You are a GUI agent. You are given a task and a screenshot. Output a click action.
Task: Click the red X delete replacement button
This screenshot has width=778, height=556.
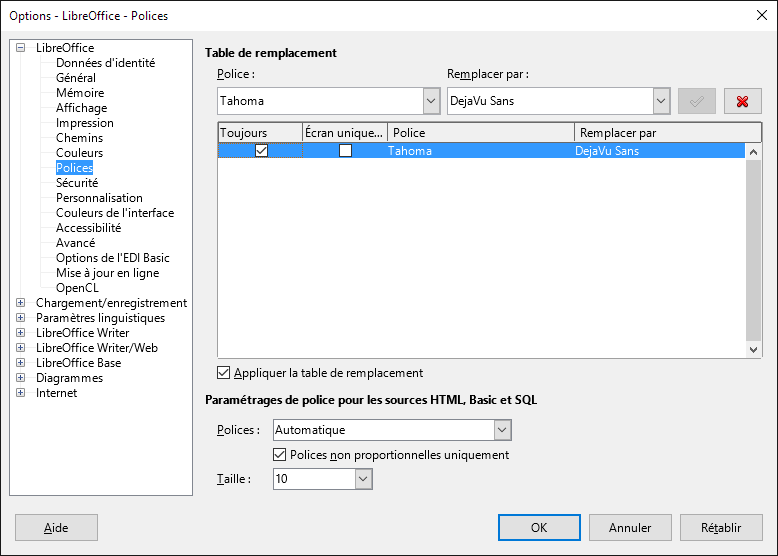point(742,101)
